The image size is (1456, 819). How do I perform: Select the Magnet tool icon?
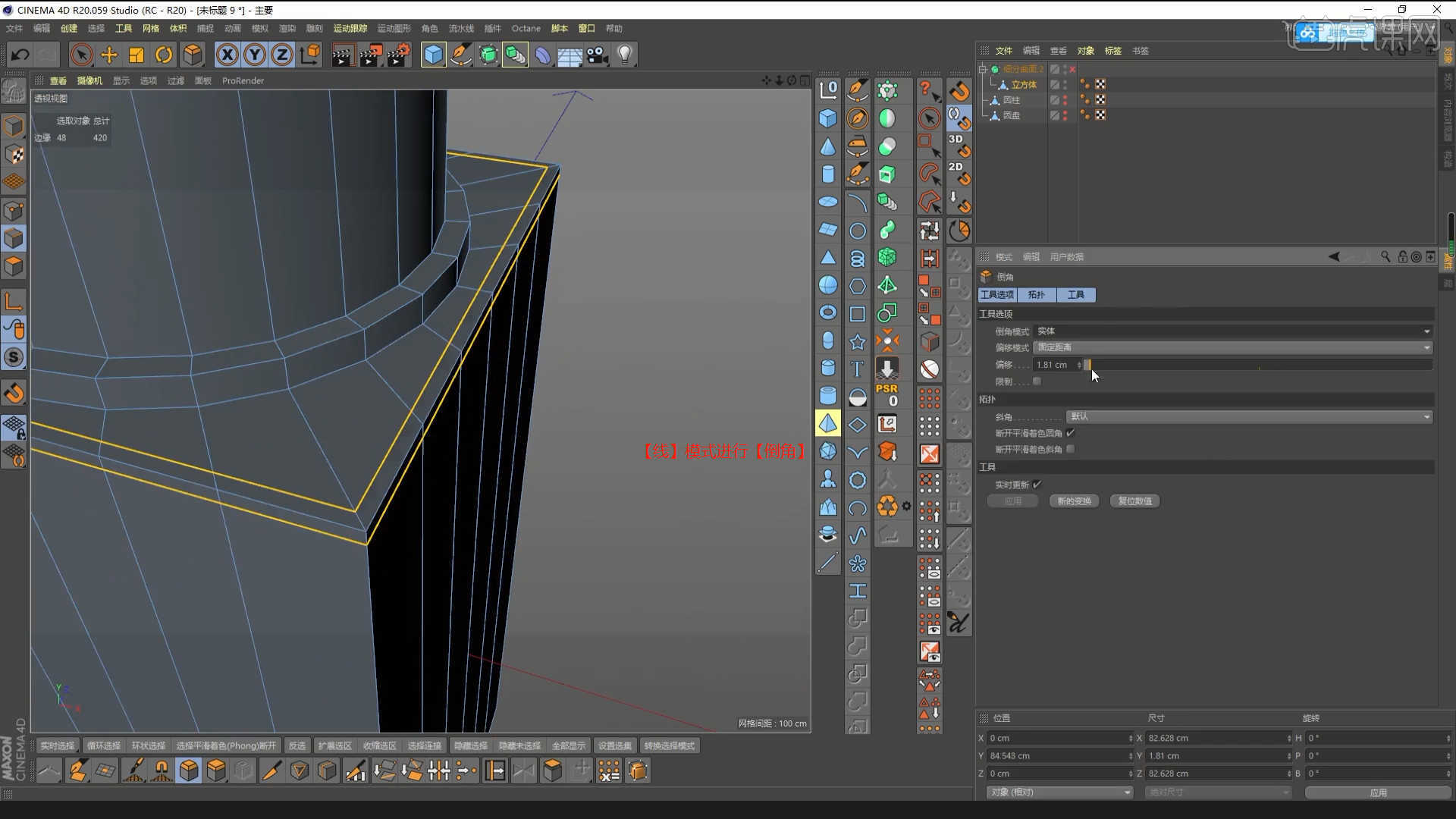click(161, 770)
